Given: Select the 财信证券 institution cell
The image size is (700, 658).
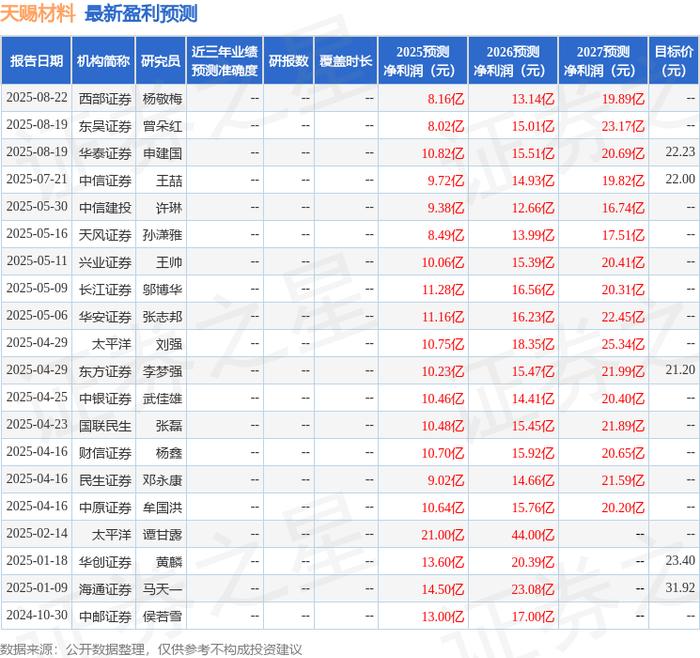Looking at the screenshot, I should pyautogui.click(x=105, y=453).
